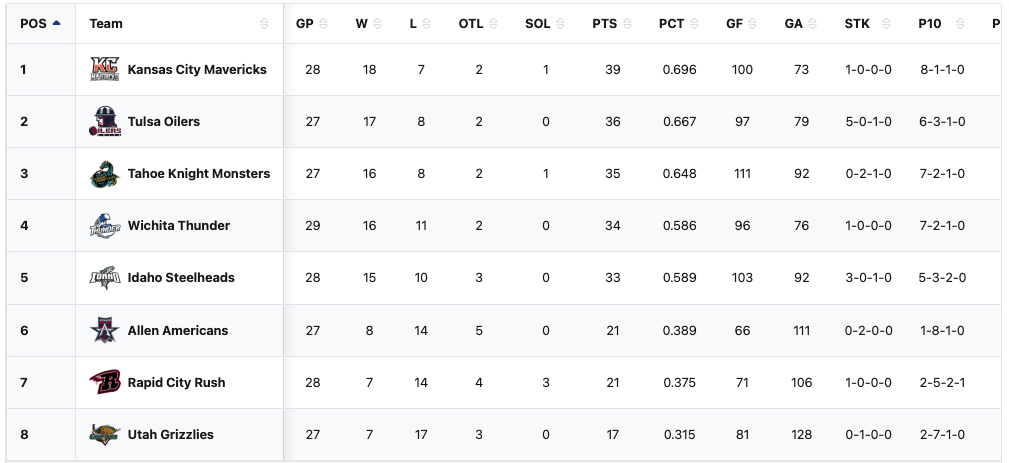Sort by PCT percentage header
The height and width of the screenshot is (463, 1009).
click(671, 23)
